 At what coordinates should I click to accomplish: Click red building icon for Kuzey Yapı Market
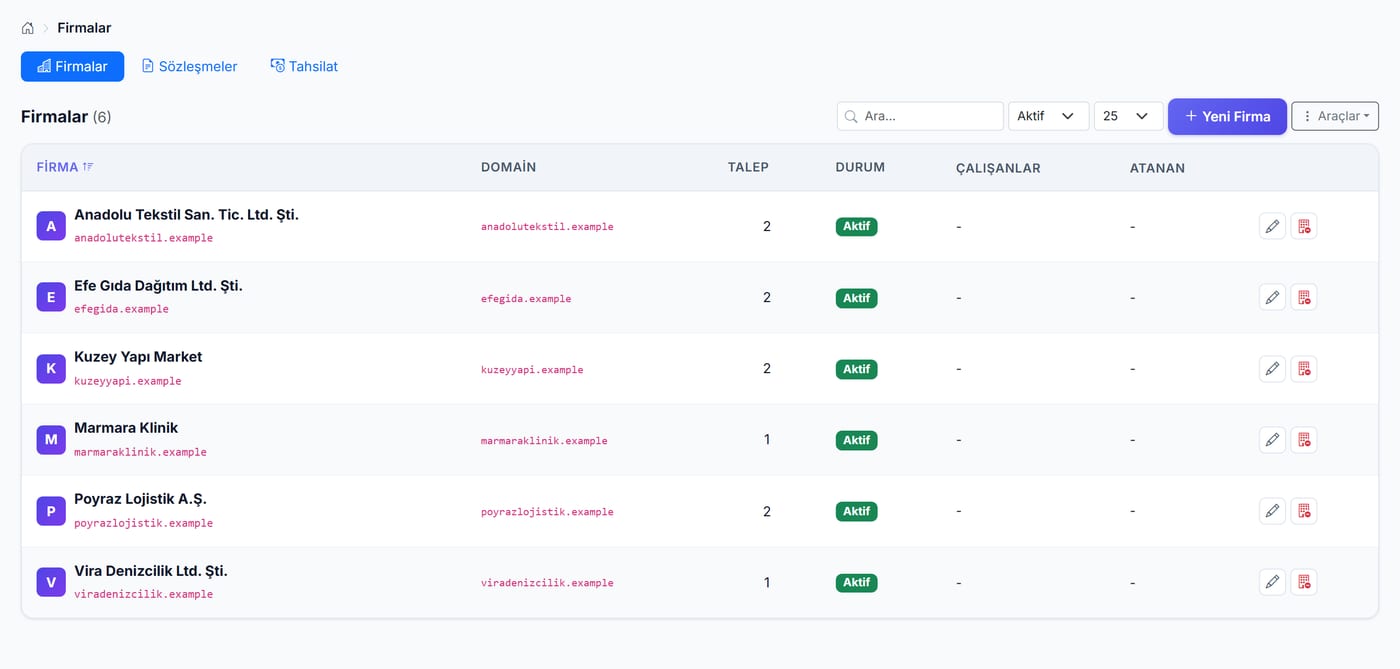pyautogui.click(x=1304, y=369)
